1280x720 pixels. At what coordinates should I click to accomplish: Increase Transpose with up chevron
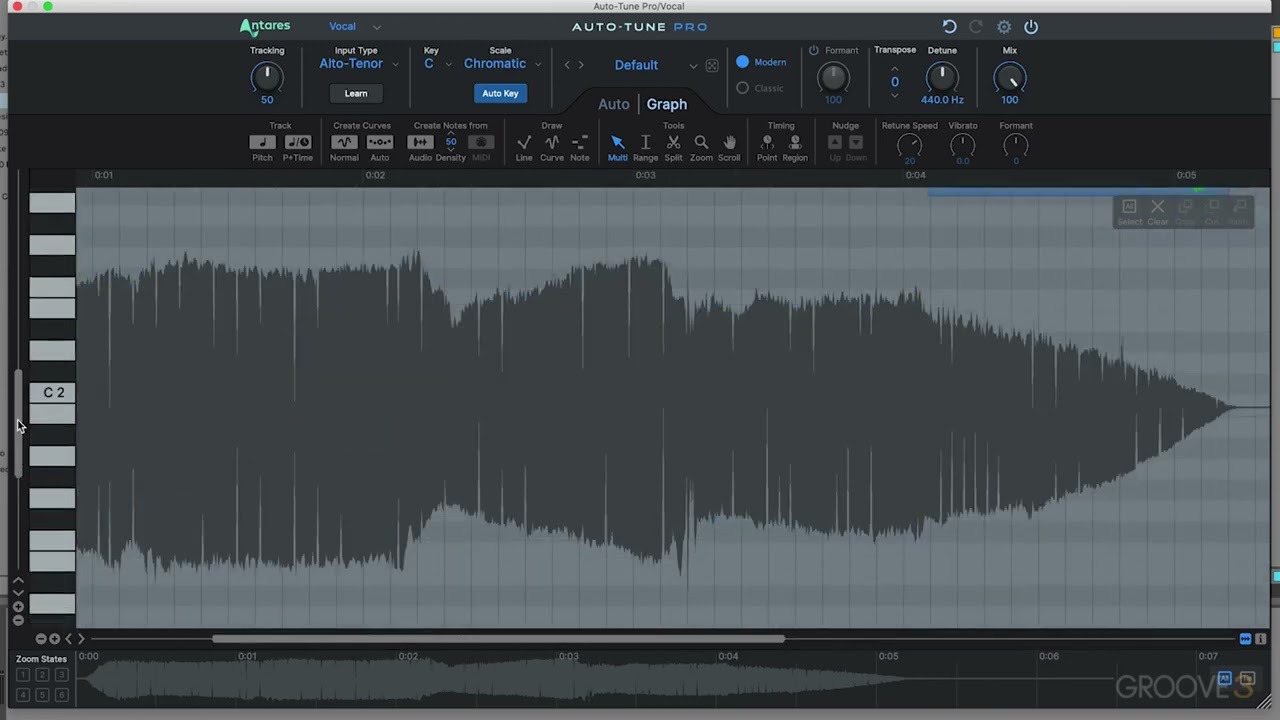[x=894, y=69]
